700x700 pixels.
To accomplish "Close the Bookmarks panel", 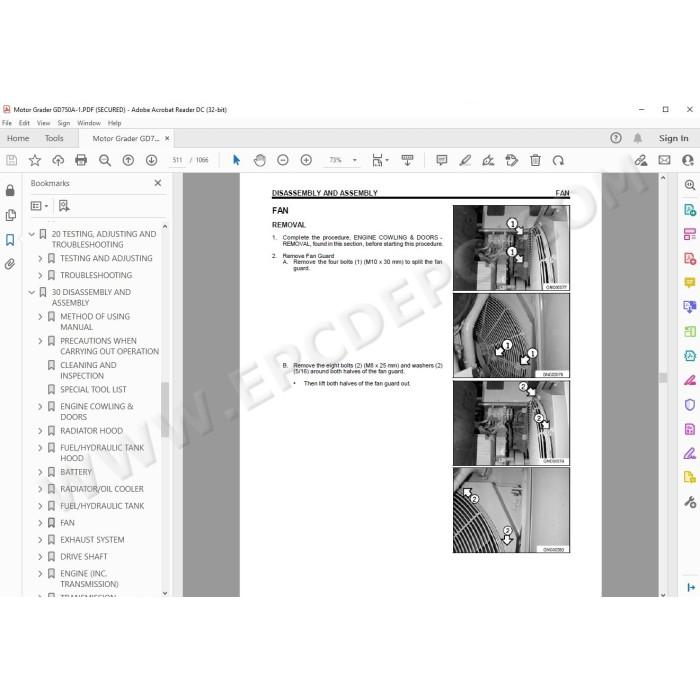I will (x=158, y=183).
